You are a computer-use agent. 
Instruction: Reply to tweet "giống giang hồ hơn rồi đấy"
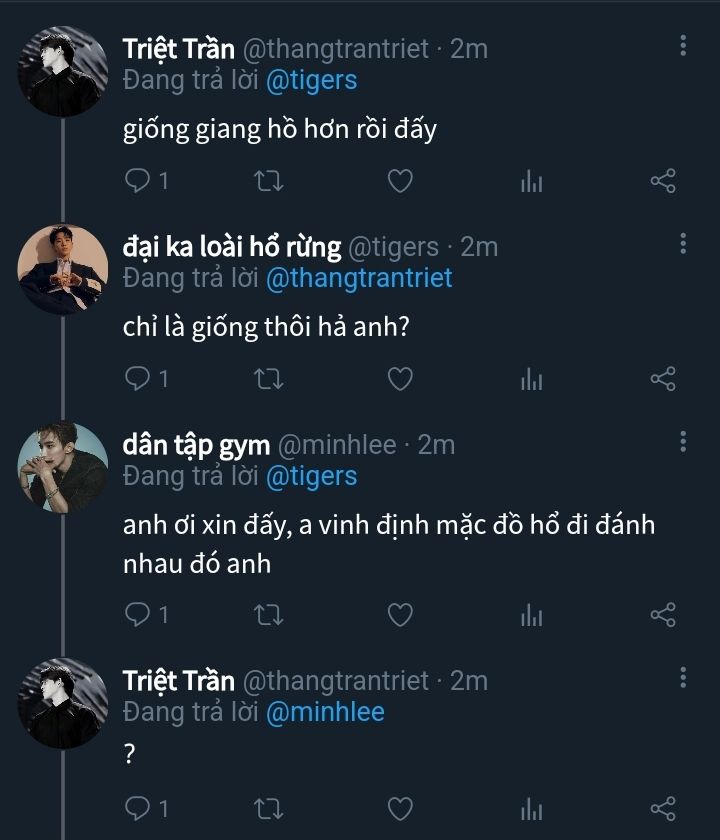pyautogui.click(x=138, y=181)
